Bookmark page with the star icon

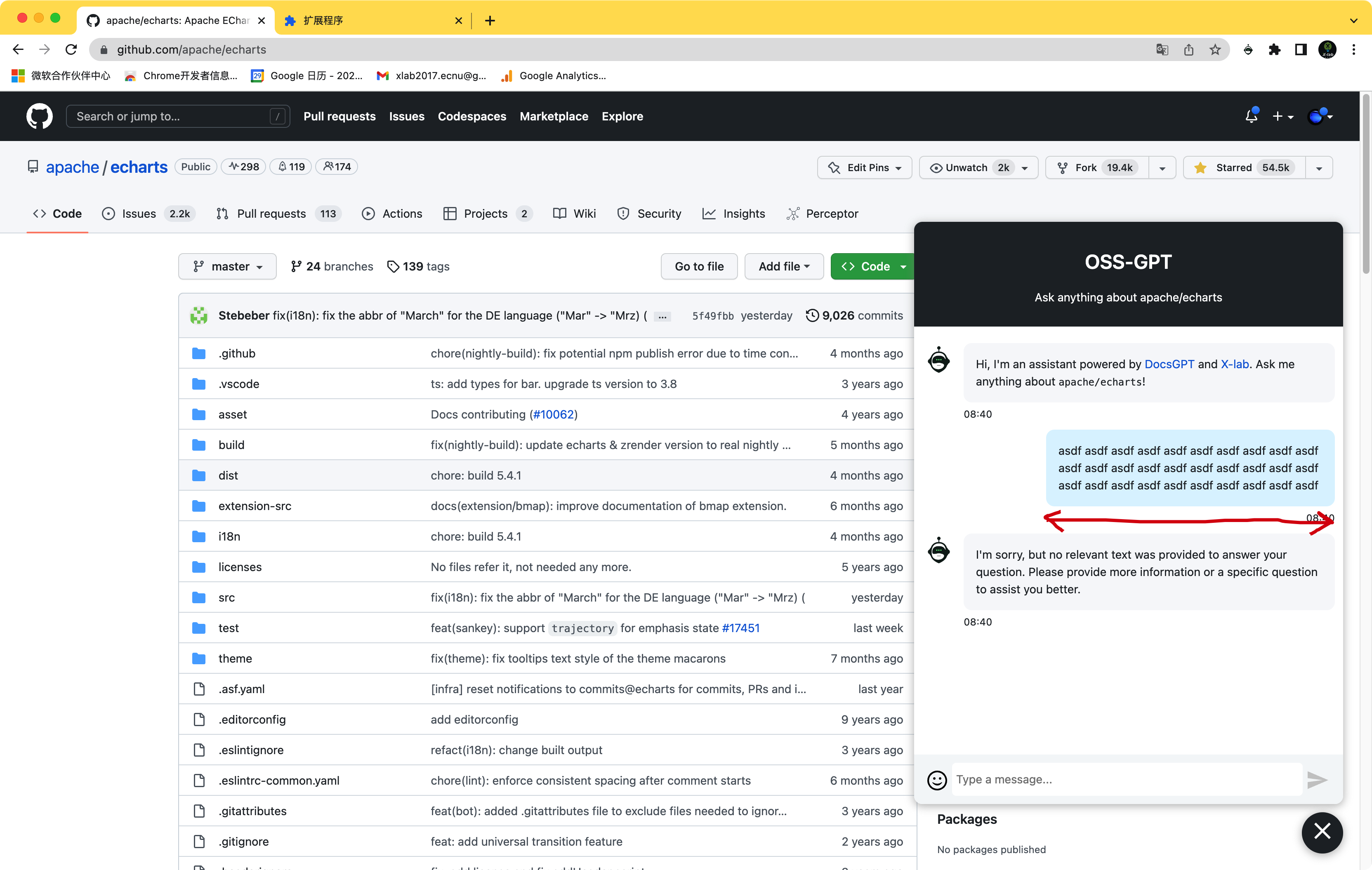click(x=1215, y=49)
